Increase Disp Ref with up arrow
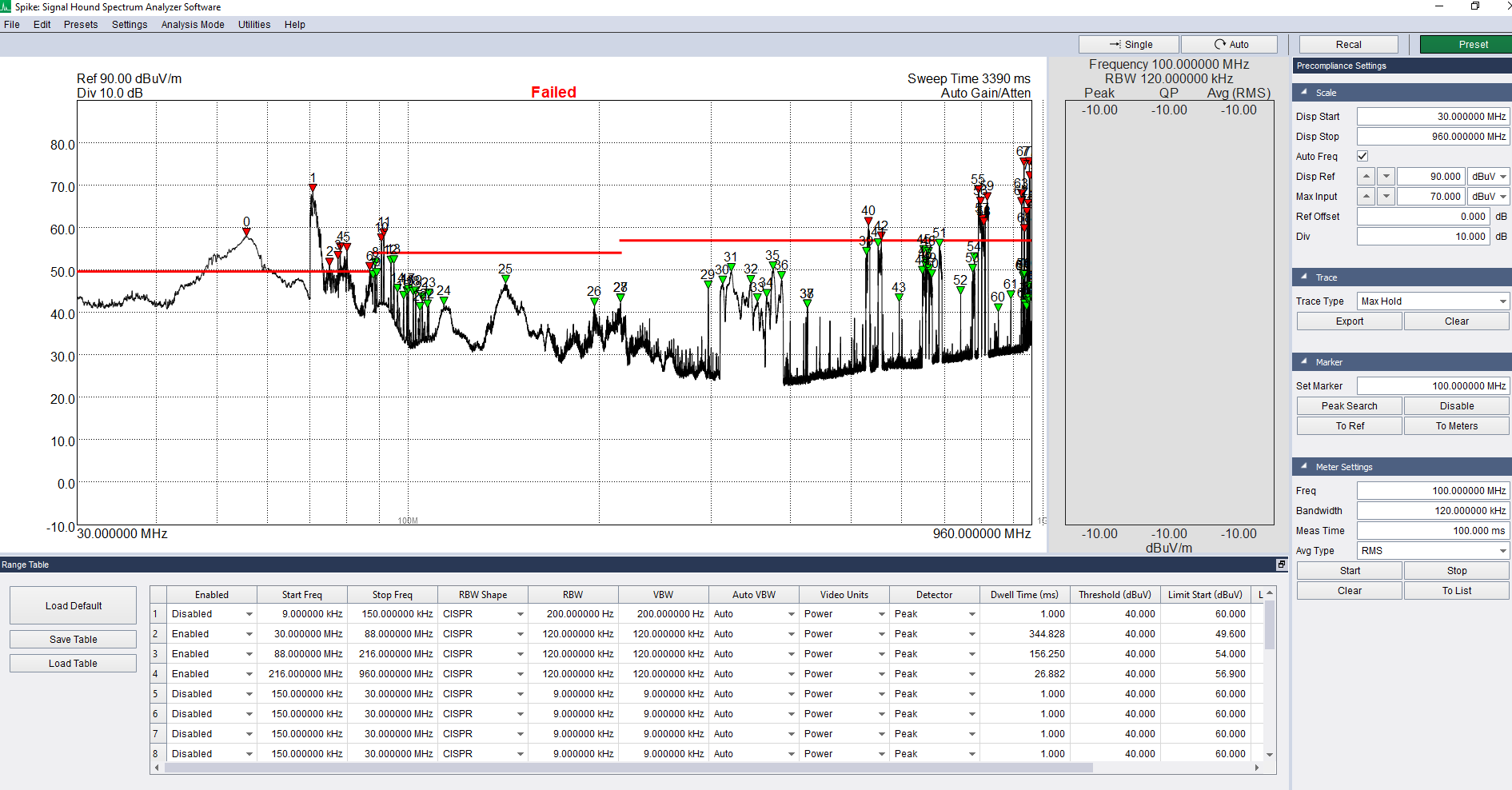The height and width of the screenshot is (790, 1512). (1366, 177)
